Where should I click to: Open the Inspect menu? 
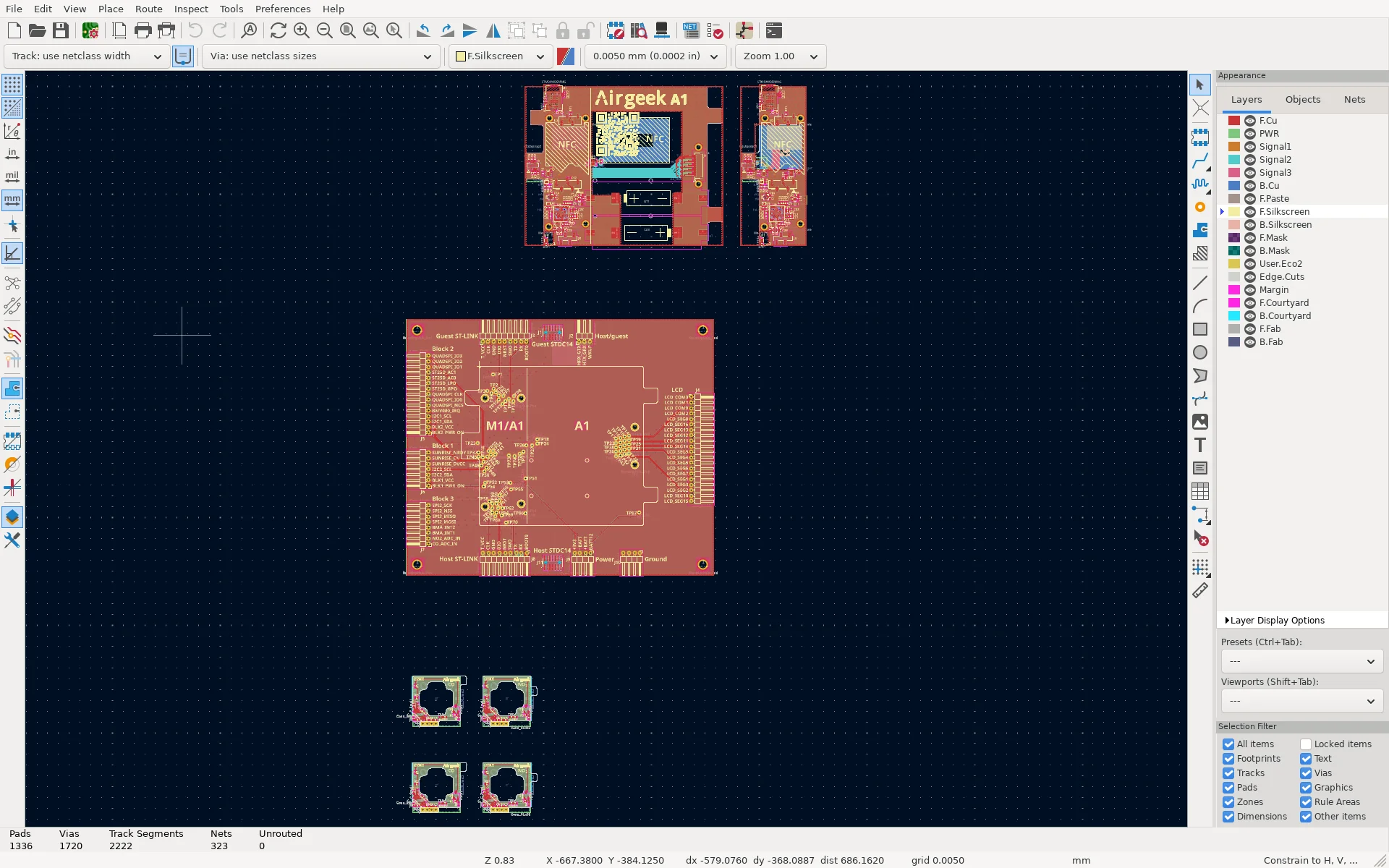pos(191,9)
